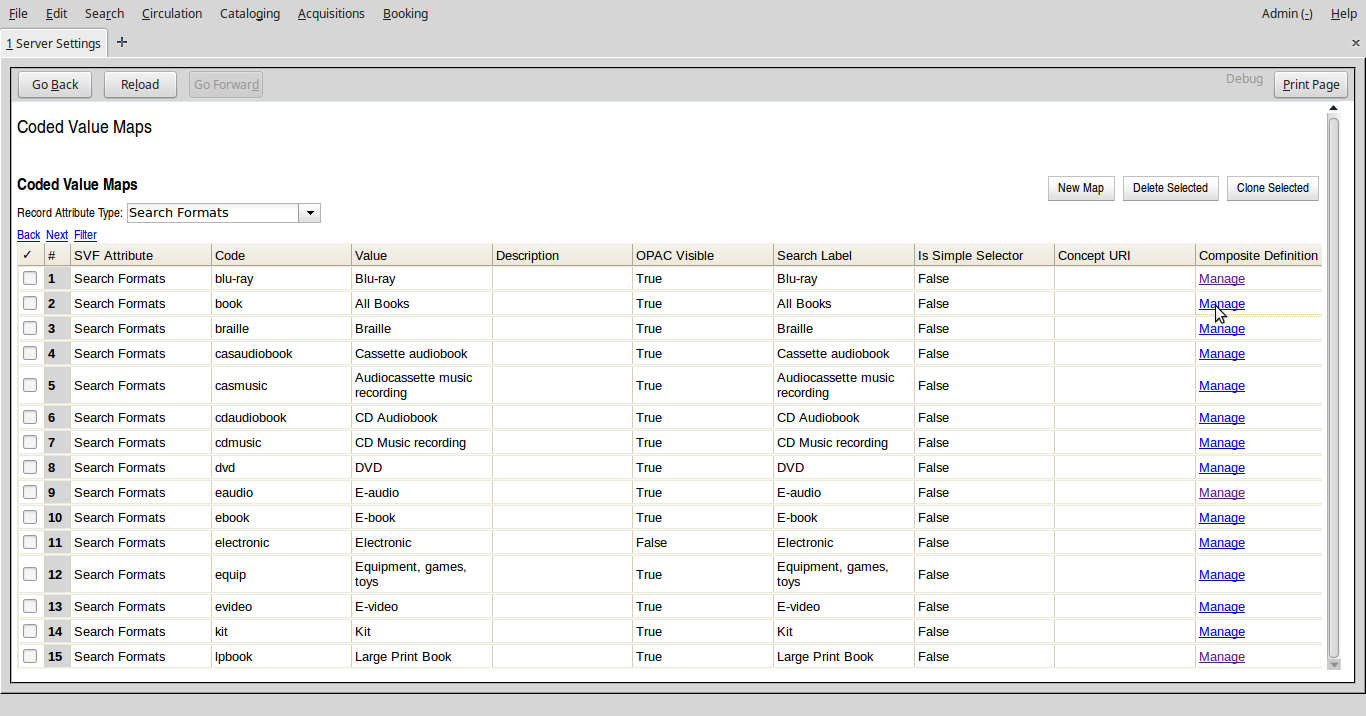Open the Help menu
Viewport: 1366px width, 716px height.
[x=1344, y=13]
